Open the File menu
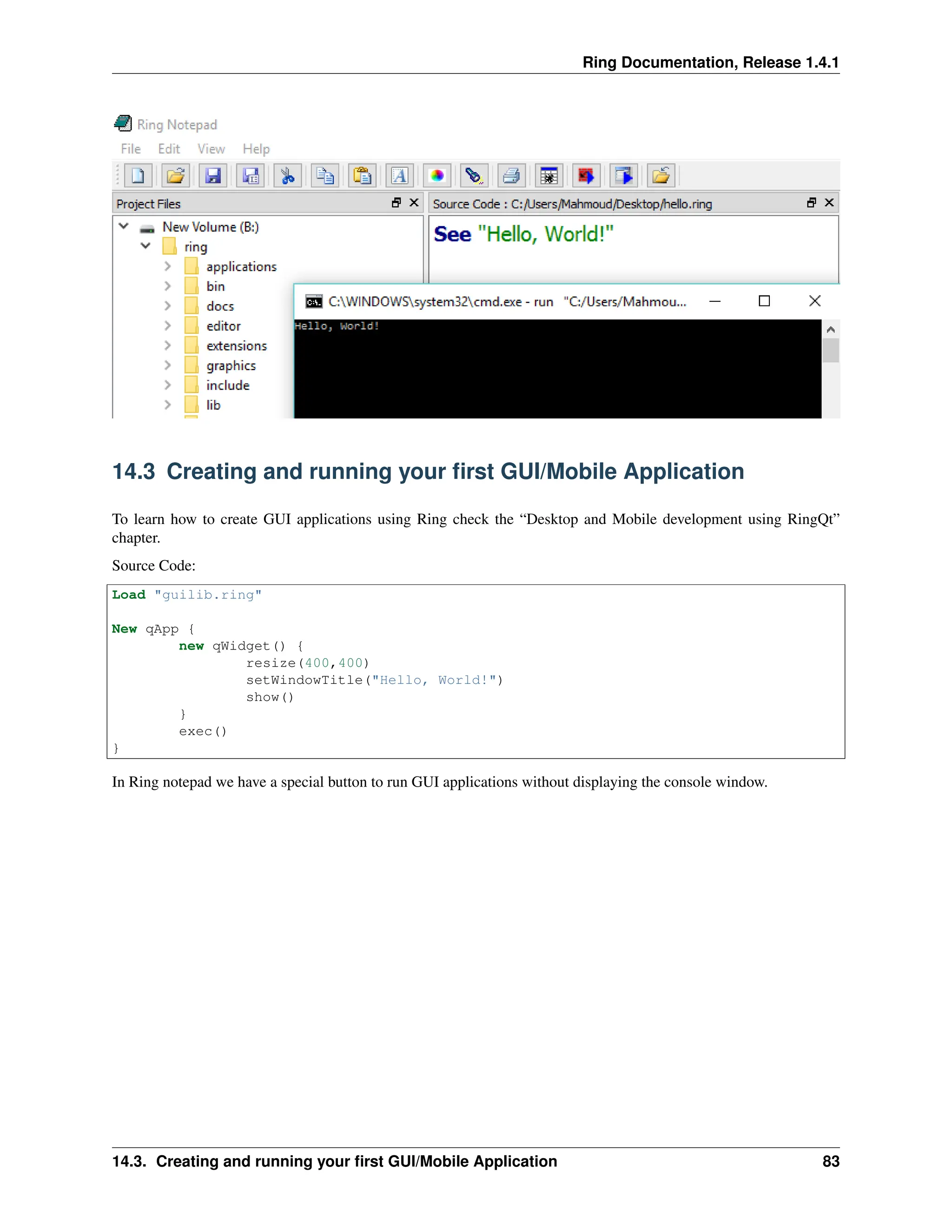Screen dimensions: 952x1232 pos(130,149)
